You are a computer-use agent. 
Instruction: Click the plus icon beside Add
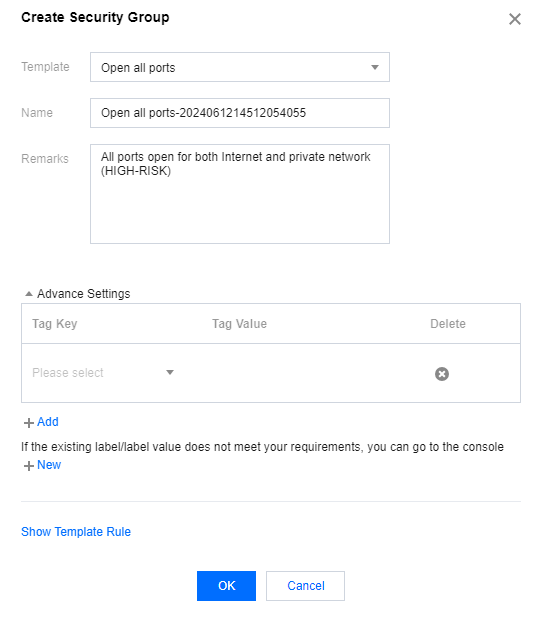tap(29, 423)
